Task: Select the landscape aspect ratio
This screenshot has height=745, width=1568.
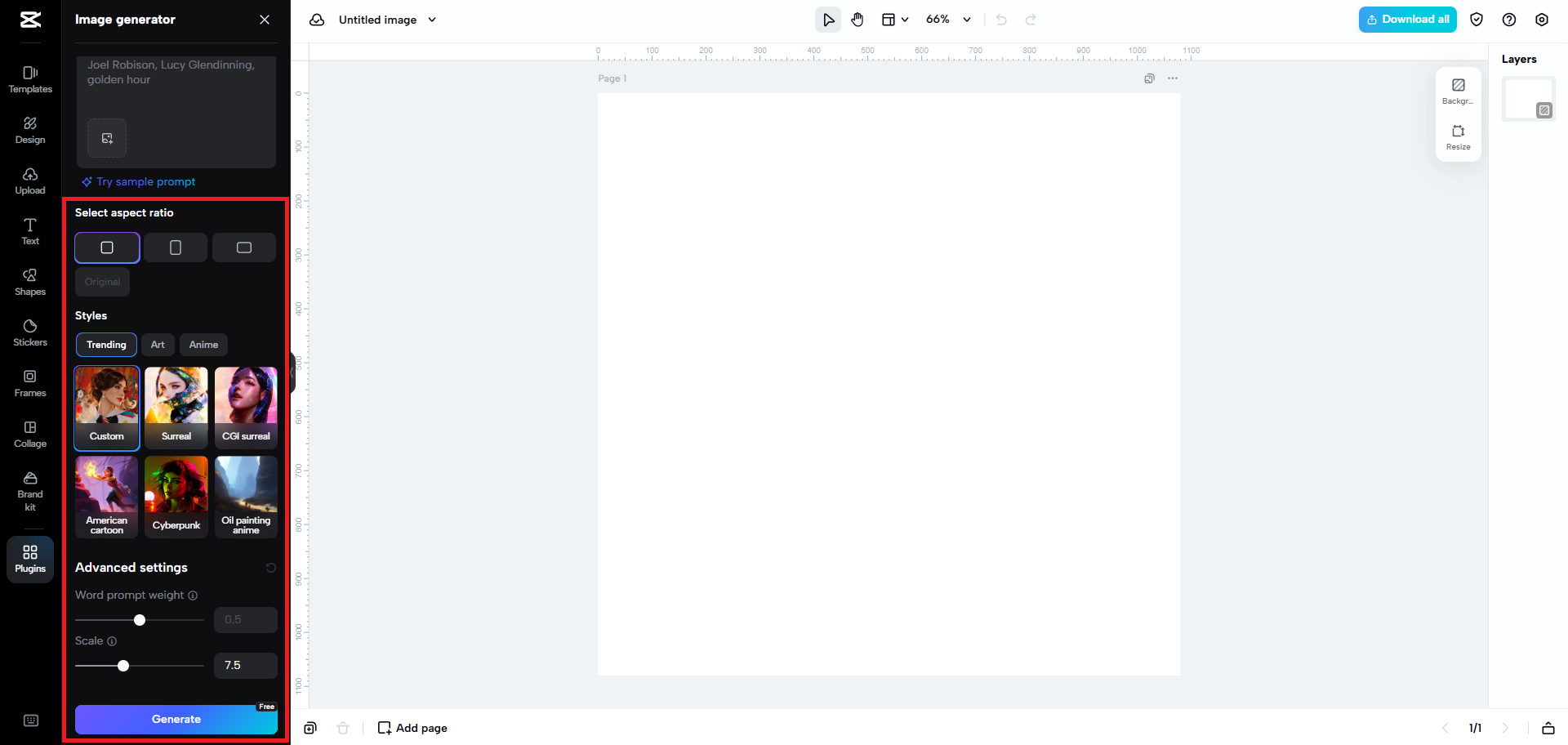Action: point(243,248)
